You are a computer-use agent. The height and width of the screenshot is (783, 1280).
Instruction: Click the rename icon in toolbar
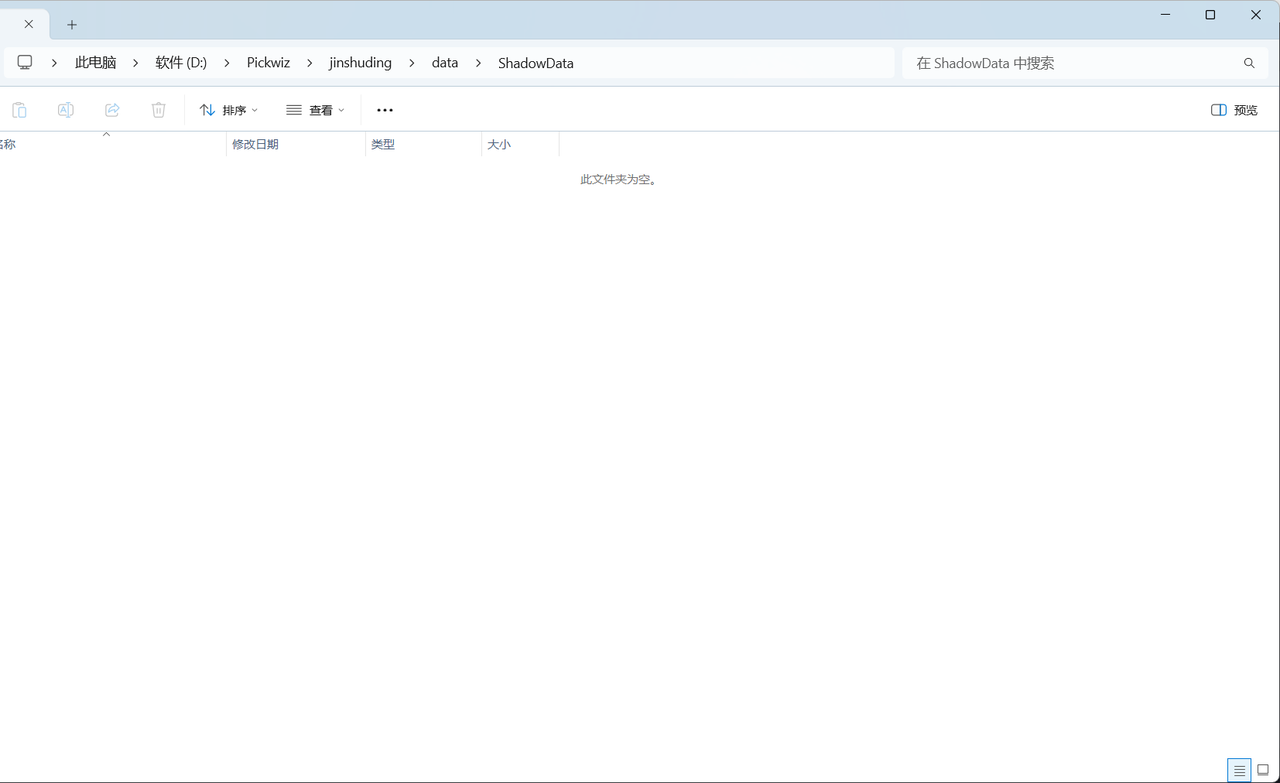[x=66, y=110]
